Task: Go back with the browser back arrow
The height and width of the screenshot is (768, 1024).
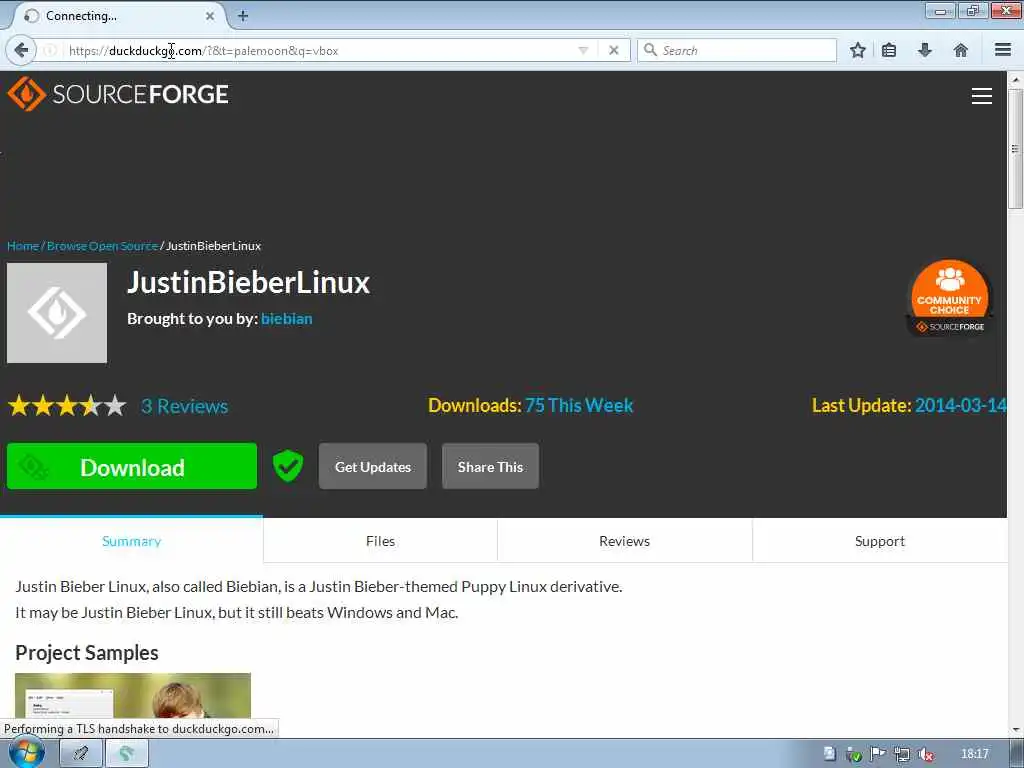Action: [21, 50]
